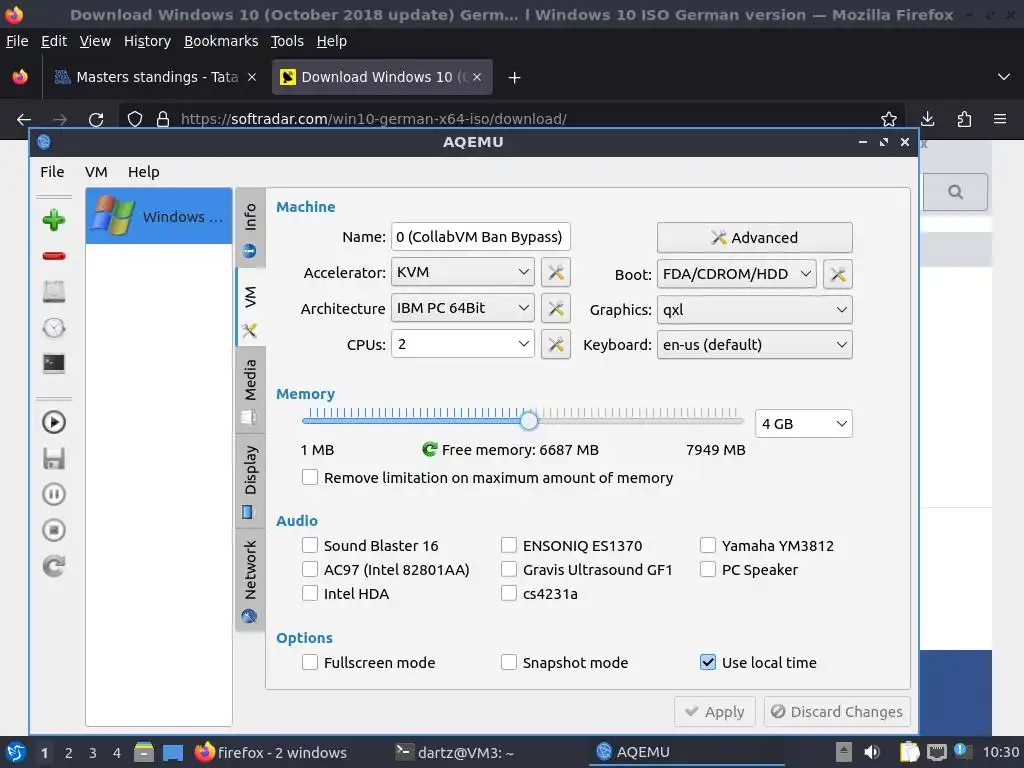
Task: Open the AQEMU File menu
Action: click(52, 172)
